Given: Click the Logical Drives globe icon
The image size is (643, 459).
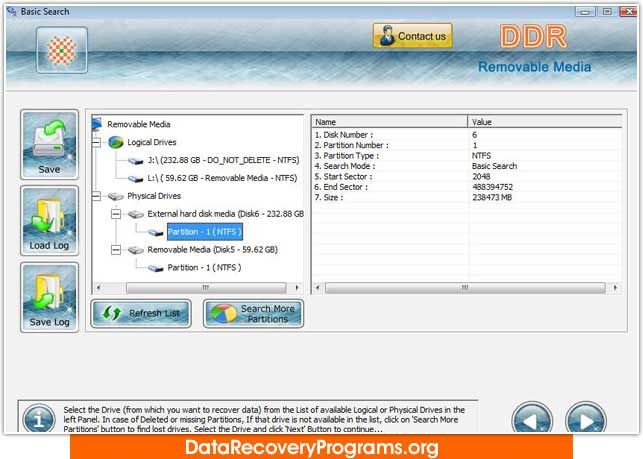Looking at the screenshot, I should [116, 142].
